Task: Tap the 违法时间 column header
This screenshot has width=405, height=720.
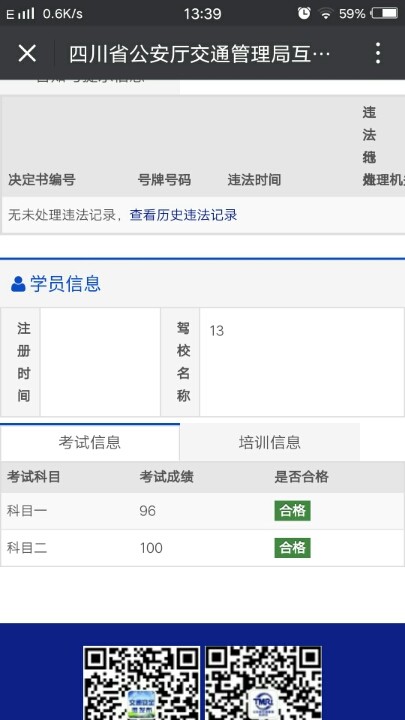Action: (x=254, y=180)
